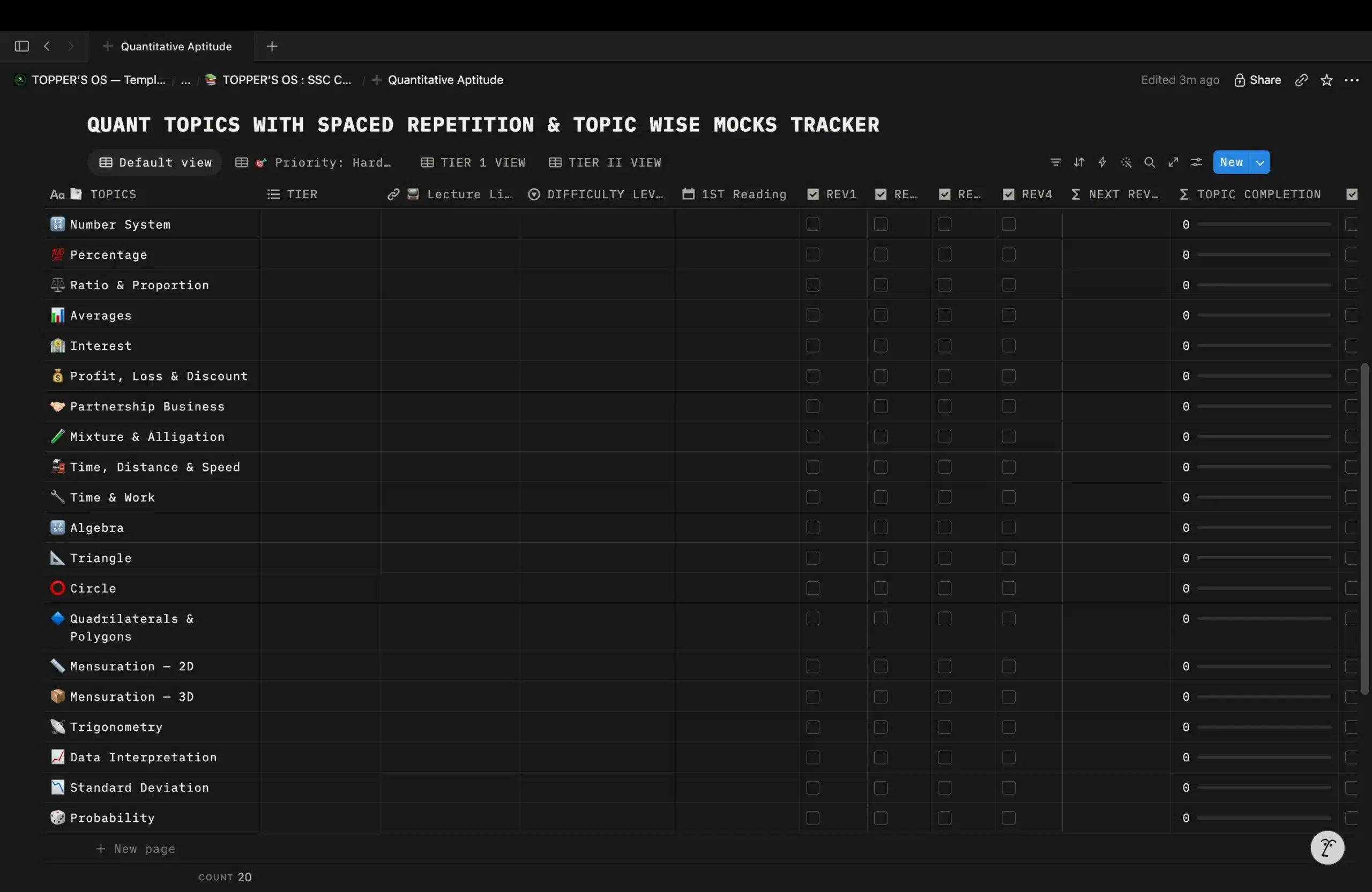
Task: Click the Data Interpretation chart icon
Action: pyautogui.click(x=58, y=756)
